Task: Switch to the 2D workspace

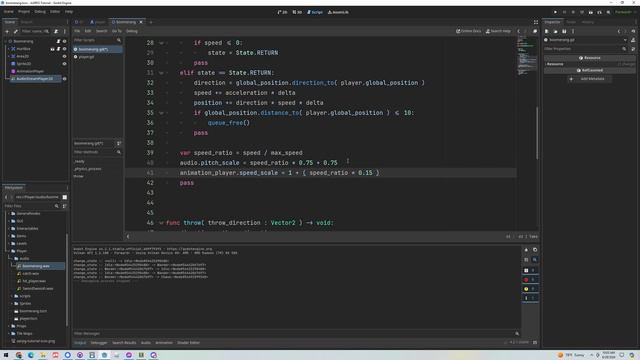Action: tap(282, 12)
